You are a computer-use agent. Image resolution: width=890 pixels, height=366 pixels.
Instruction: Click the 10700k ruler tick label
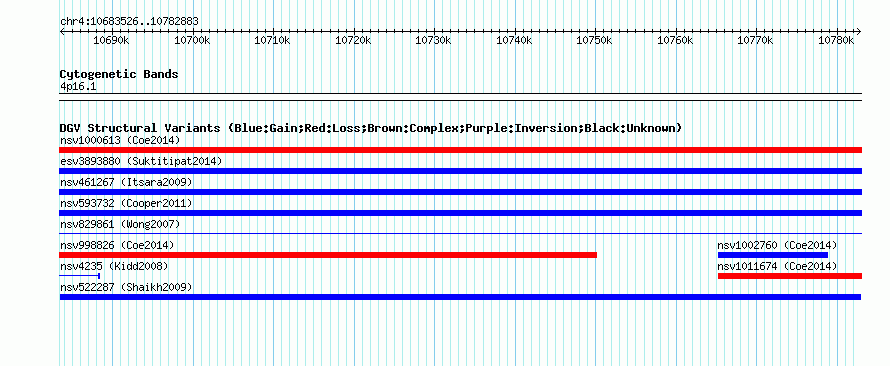click(x=192, y=41)
